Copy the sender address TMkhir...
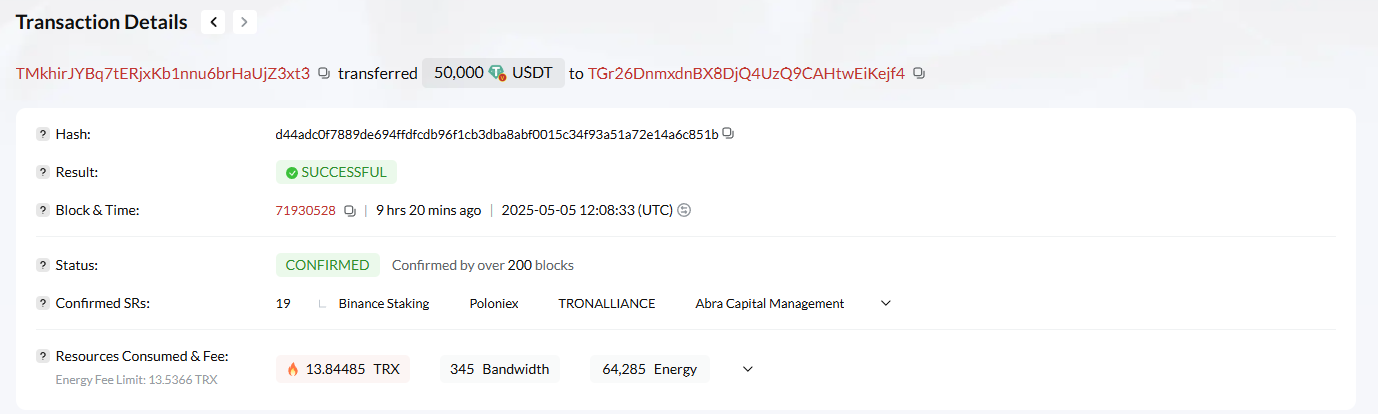 pyautogui.click(x=323, y=74)
